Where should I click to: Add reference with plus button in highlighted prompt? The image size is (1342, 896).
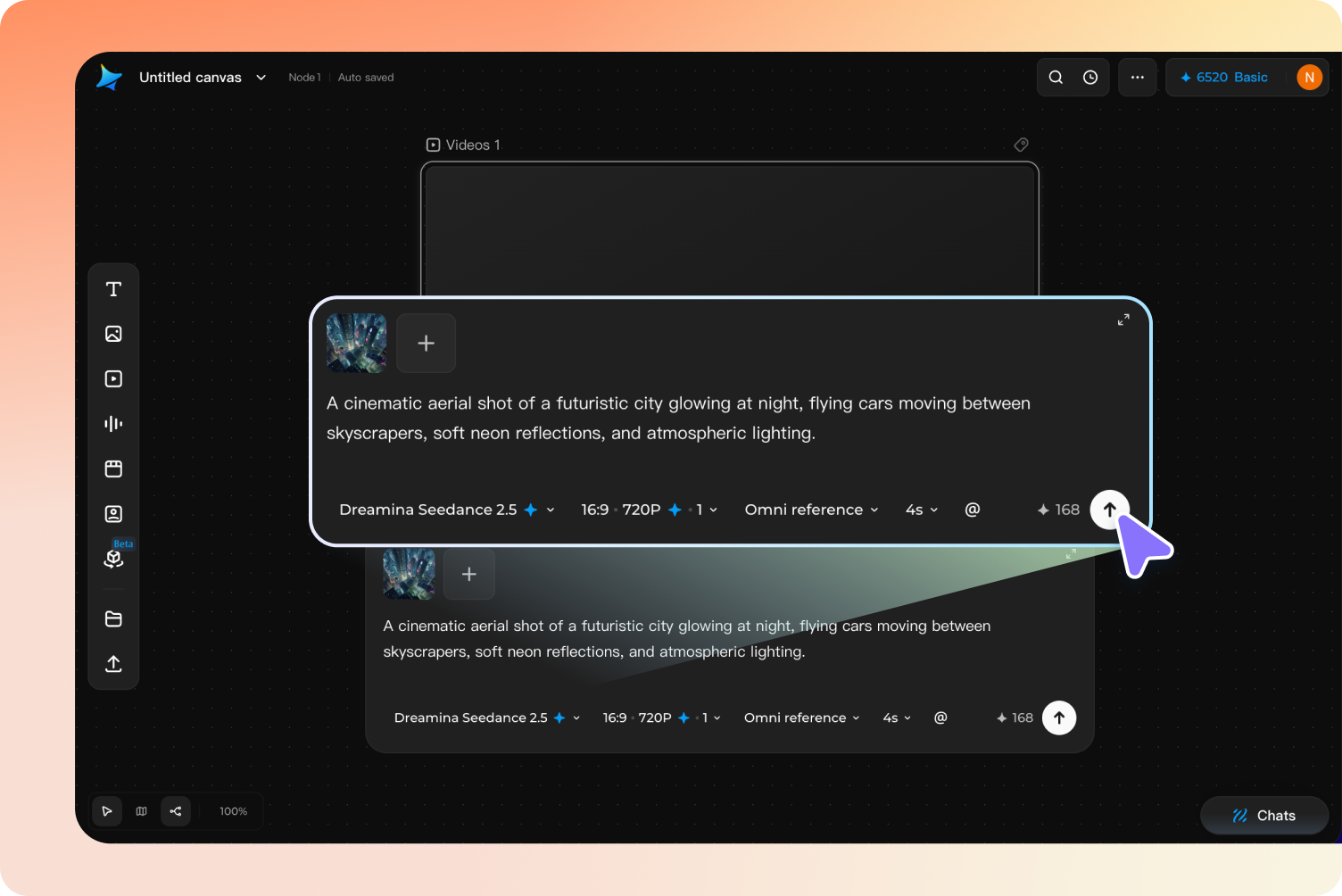tap(427, 343)
